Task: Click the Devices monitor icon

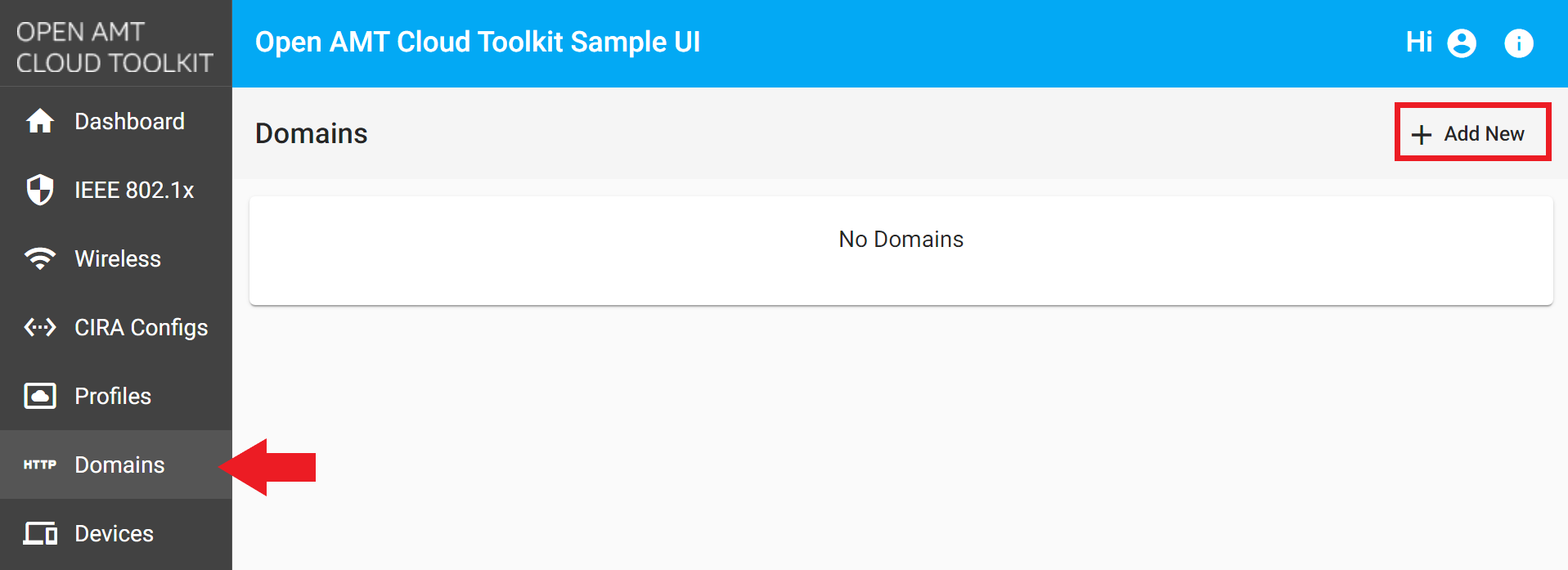Action: click(x=38, y=533)
